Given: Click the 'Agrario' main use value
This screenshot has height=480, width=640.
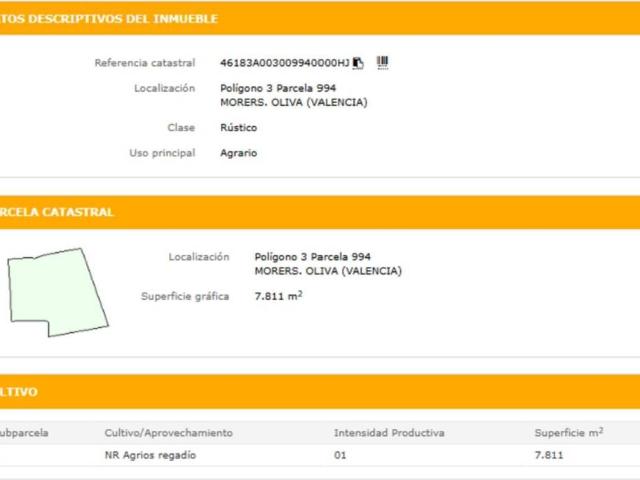Looking at the screenshot, I should [238, 153].
